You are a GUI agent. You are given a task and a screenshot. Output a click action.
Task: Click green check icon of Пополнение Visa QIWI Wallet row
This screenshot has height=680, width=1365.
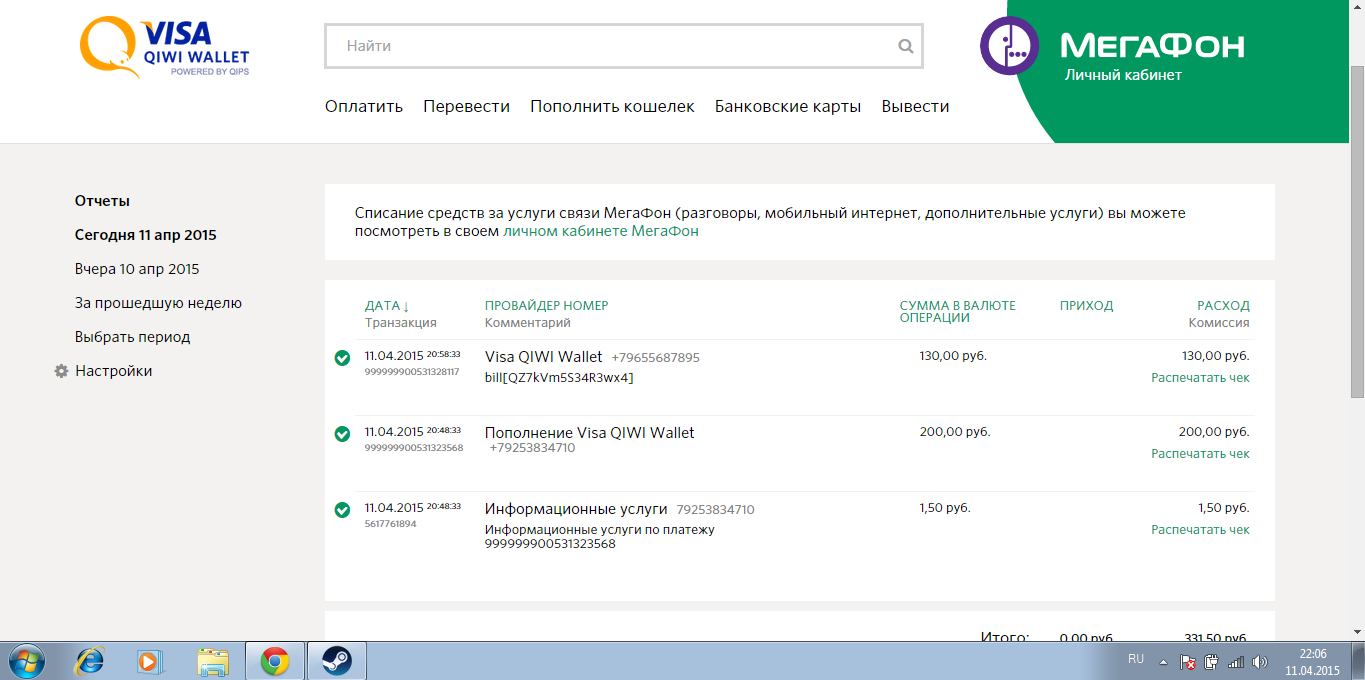point(342,434)
